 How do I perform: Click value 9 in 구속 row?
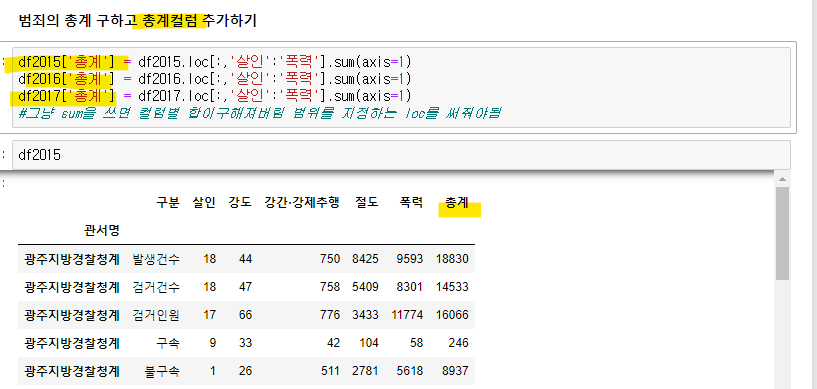tap(213, 343)
